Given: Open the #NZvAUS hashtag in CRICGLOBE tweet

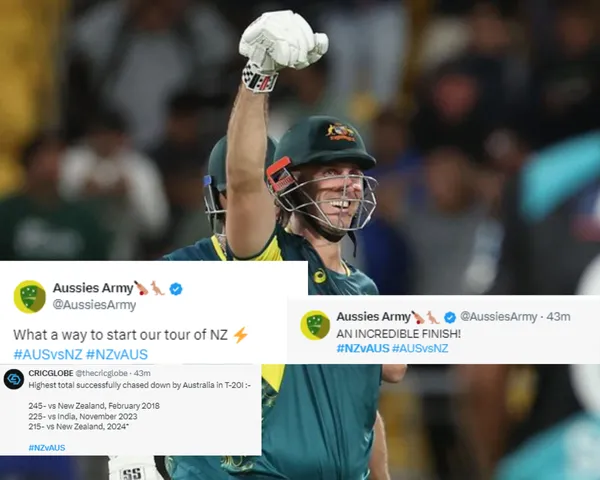Looking at the screenshot, I should [47, 447].
